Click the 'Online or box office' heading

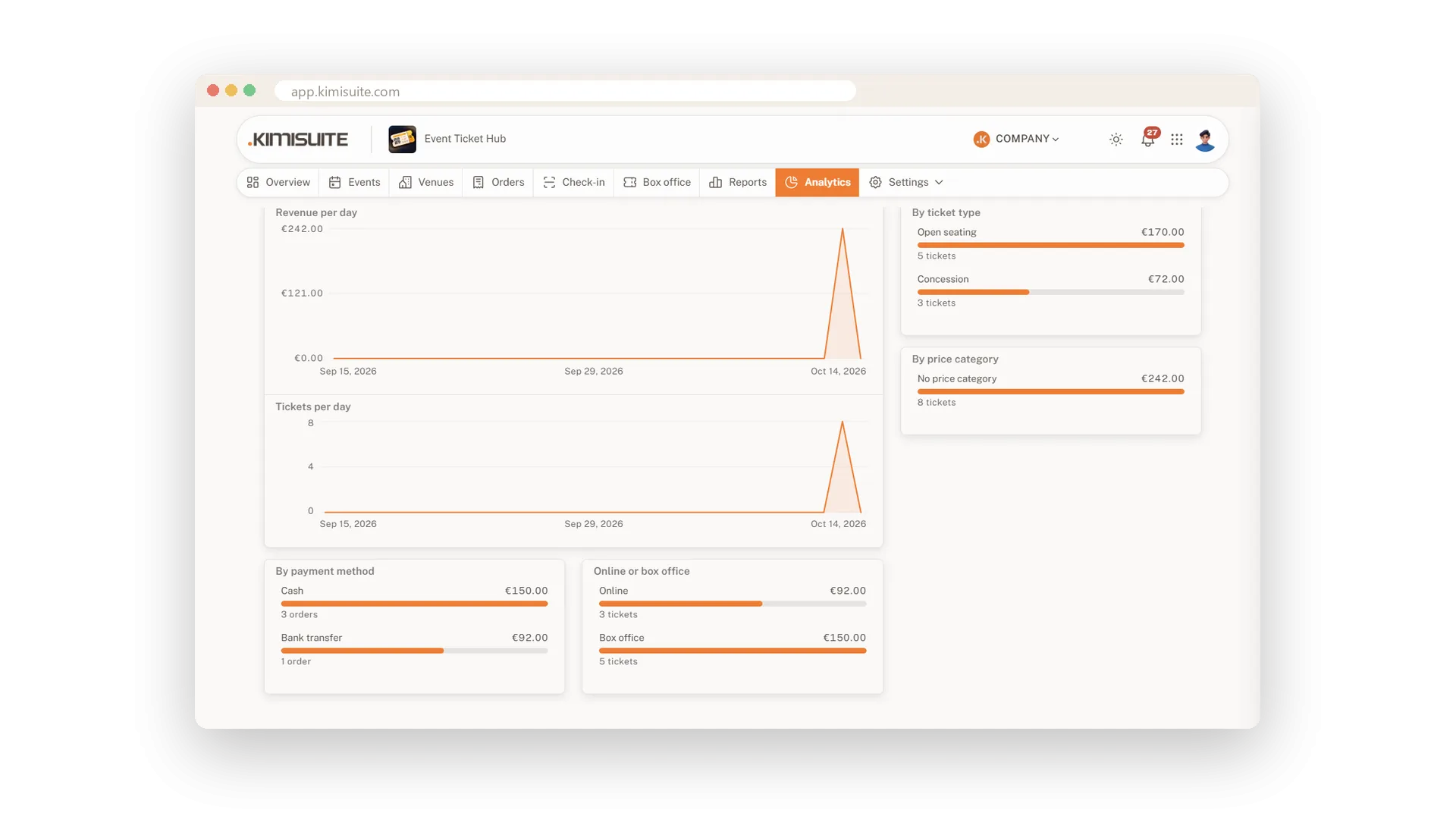642,572
